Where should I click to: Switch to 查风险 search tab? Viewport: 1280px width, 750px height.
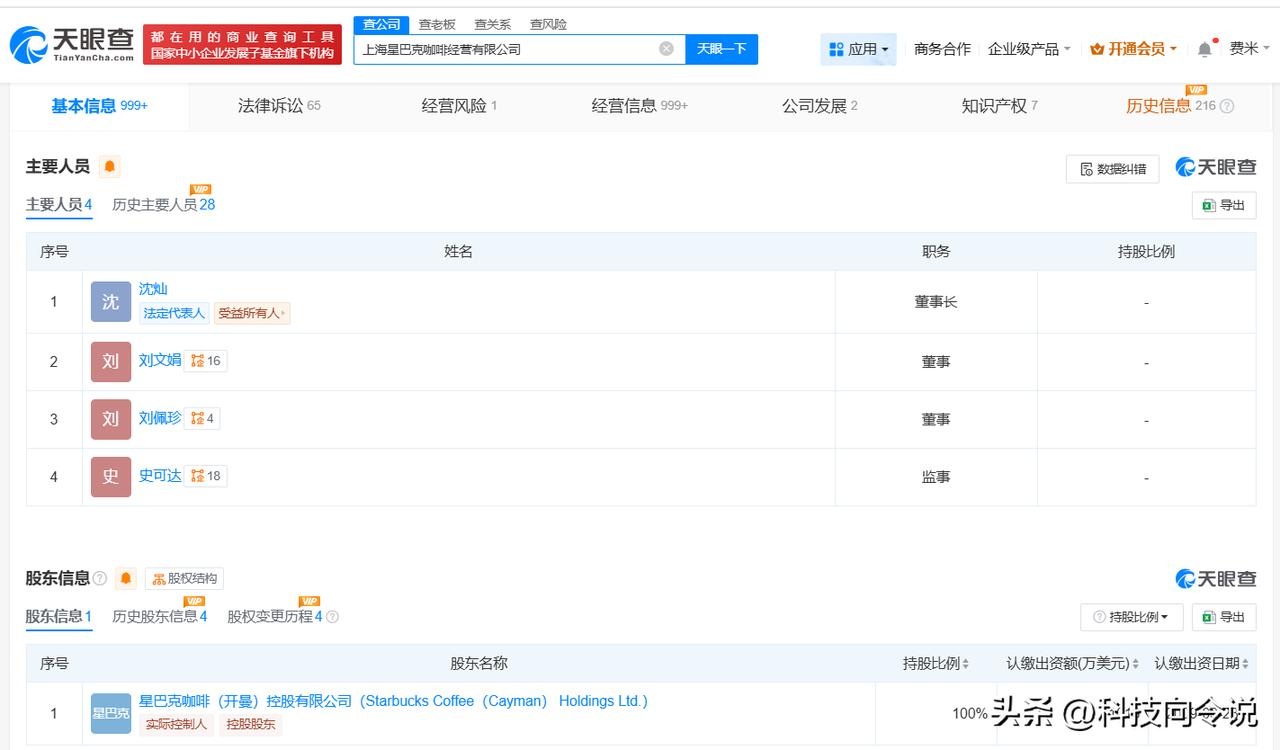tap(548, 24)
